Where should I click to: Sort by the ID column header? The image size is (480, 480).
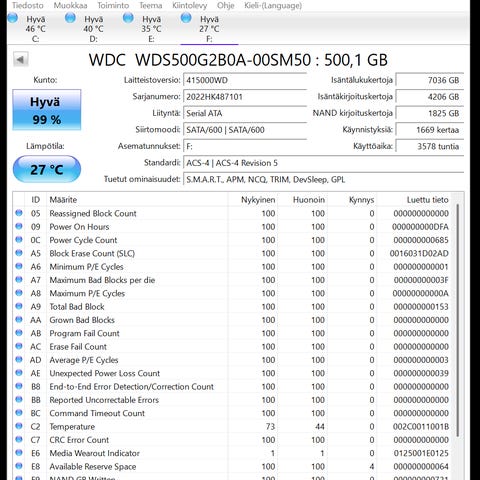coord(35,200)
